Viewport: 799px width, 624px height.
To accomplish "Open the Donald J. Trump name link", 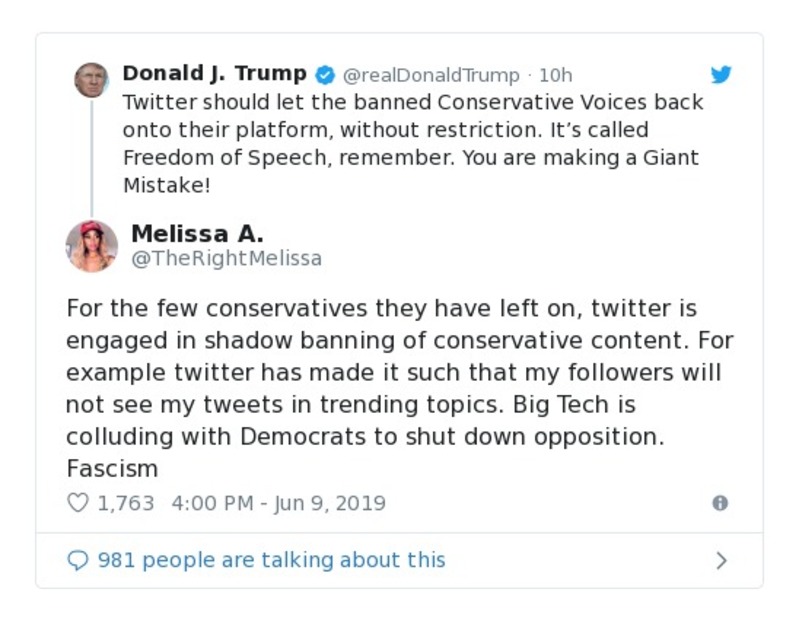I will click(214, 74).
